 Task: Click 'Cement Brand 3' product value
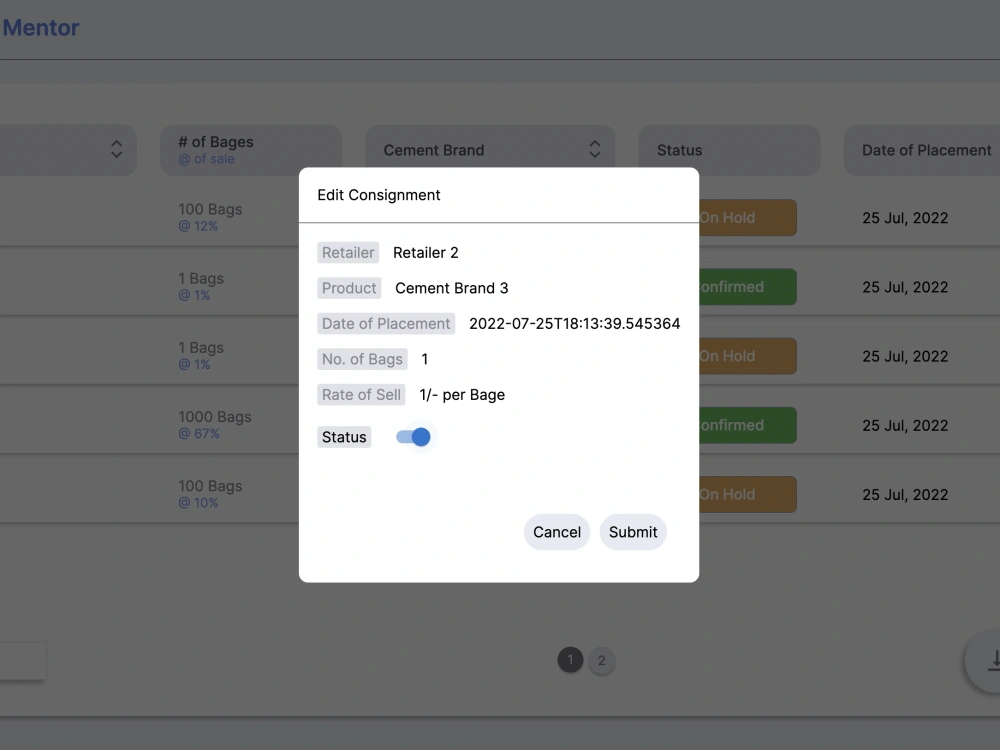tap(452, 288)
